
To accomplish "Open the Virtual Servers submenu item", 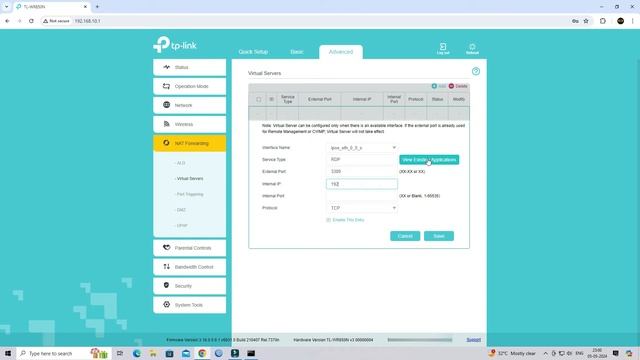I will [x=189, y=179].
